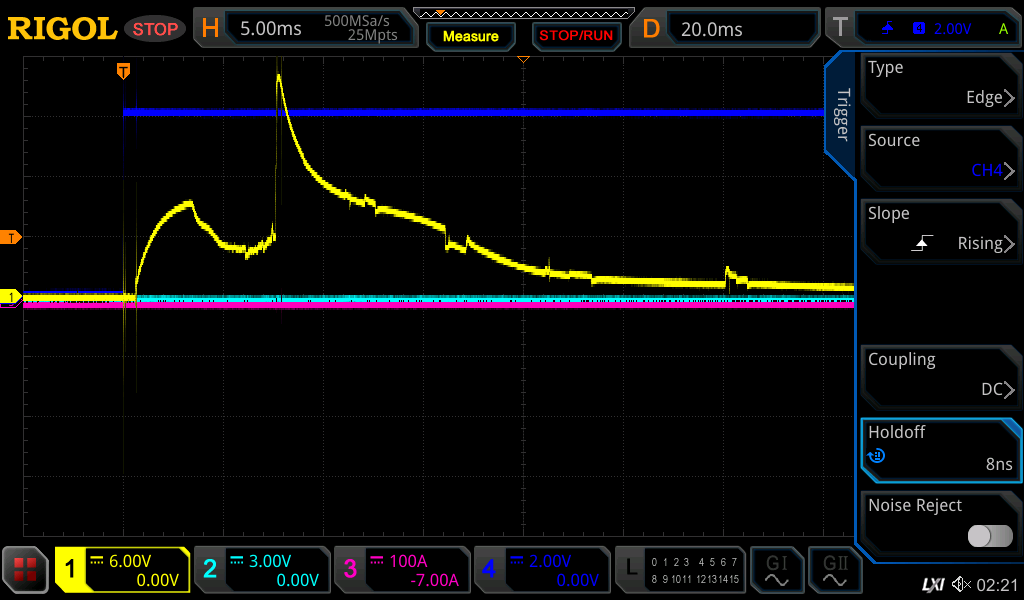The height and width of the screenshot is (600, 1024).
Task: Click the STOP status badge
Action: (155, 29)
